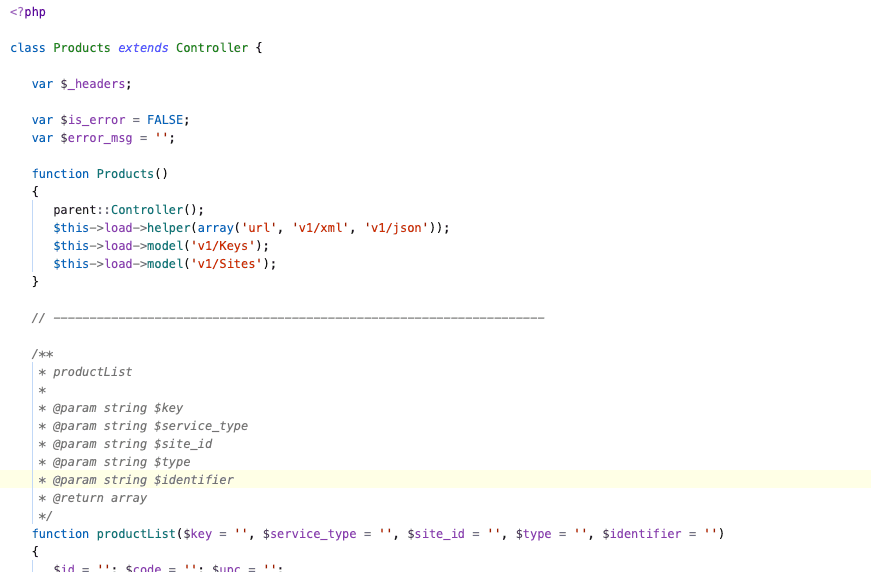Click 'productList' in the function signature
Screen dimensions: 871x572
[x=136, y=534]
